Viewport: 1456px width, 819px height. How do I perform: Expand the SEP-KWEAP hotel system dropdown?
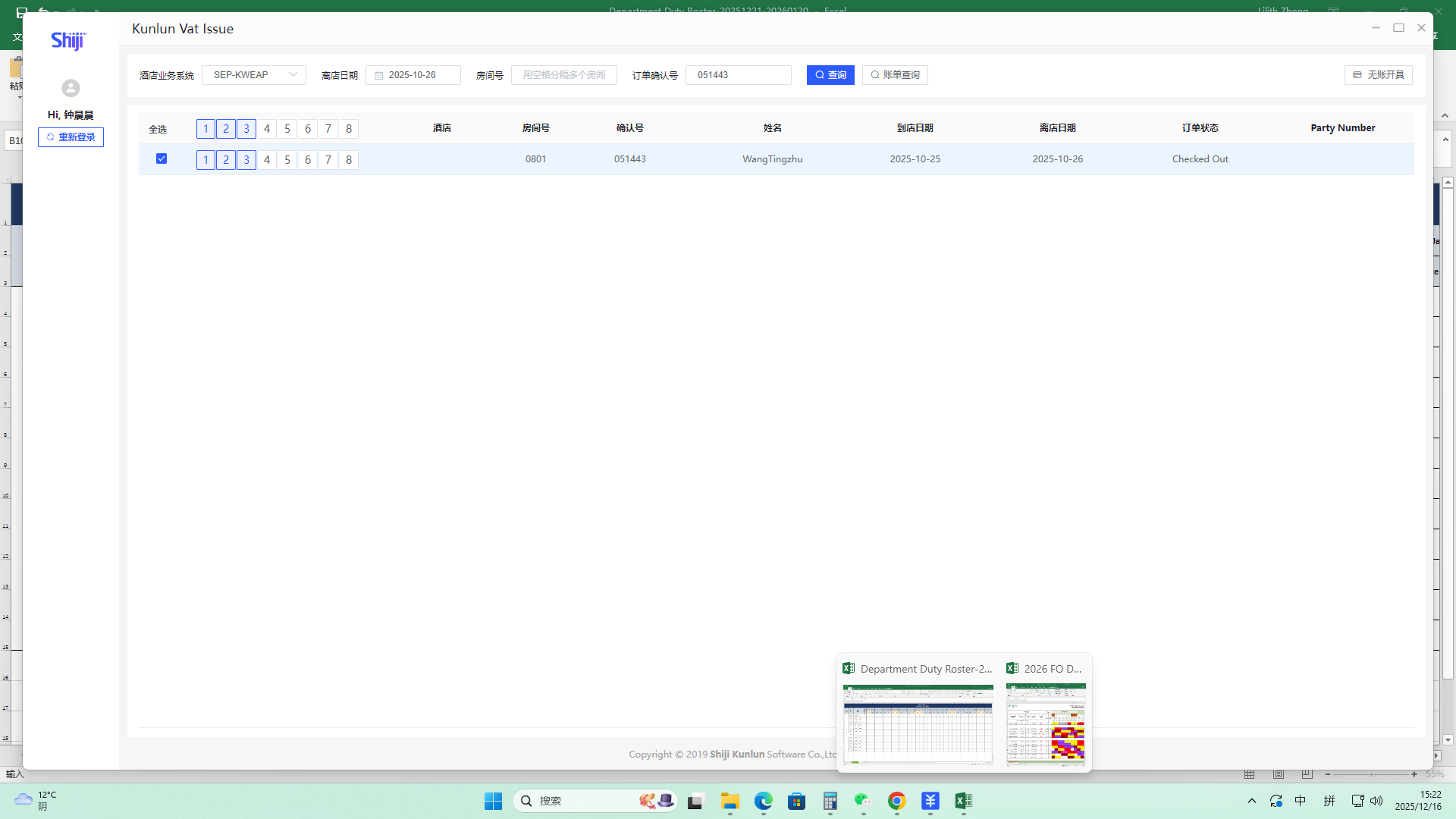254,75
